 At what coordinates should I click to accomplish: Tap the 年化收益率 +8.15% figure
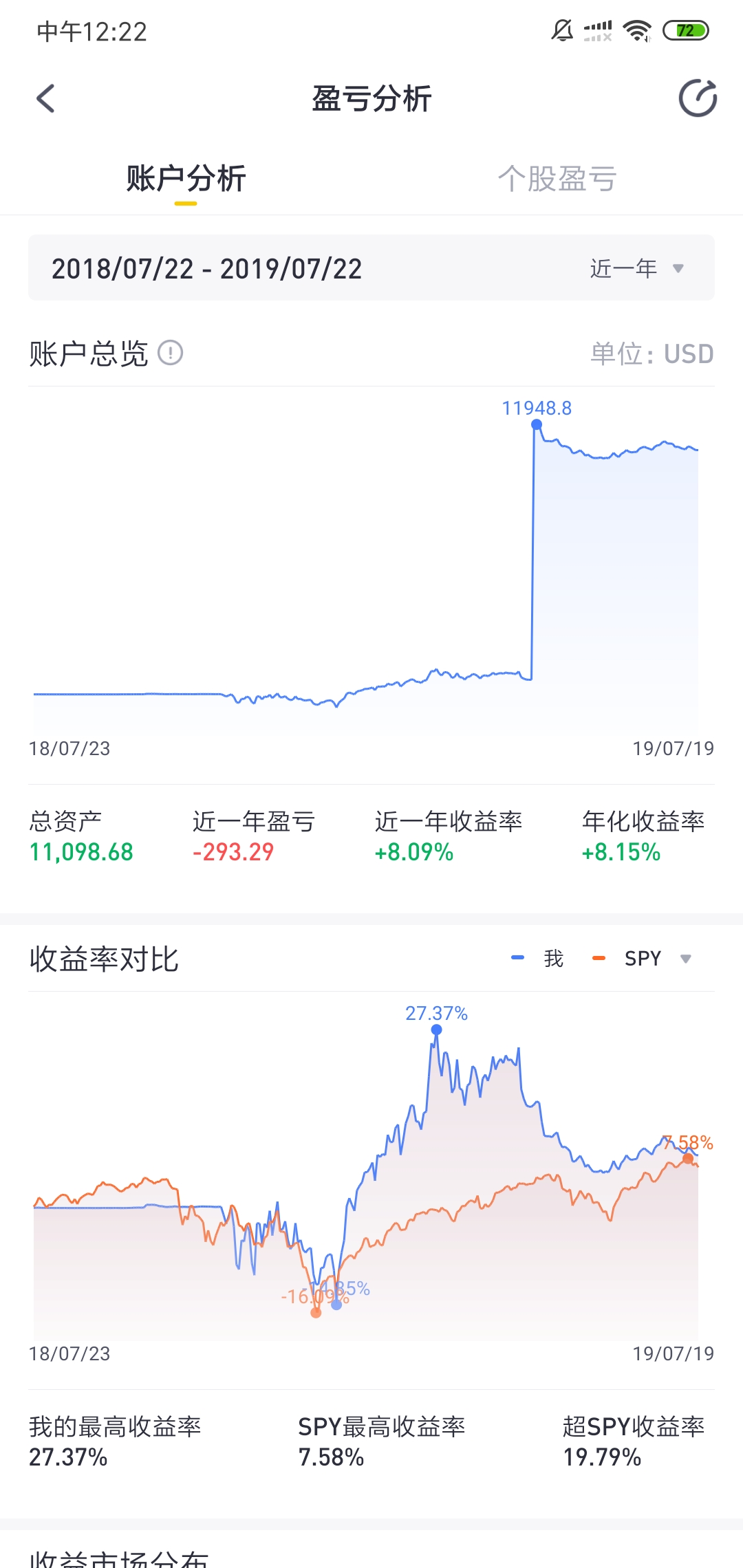tap(621, 852)
